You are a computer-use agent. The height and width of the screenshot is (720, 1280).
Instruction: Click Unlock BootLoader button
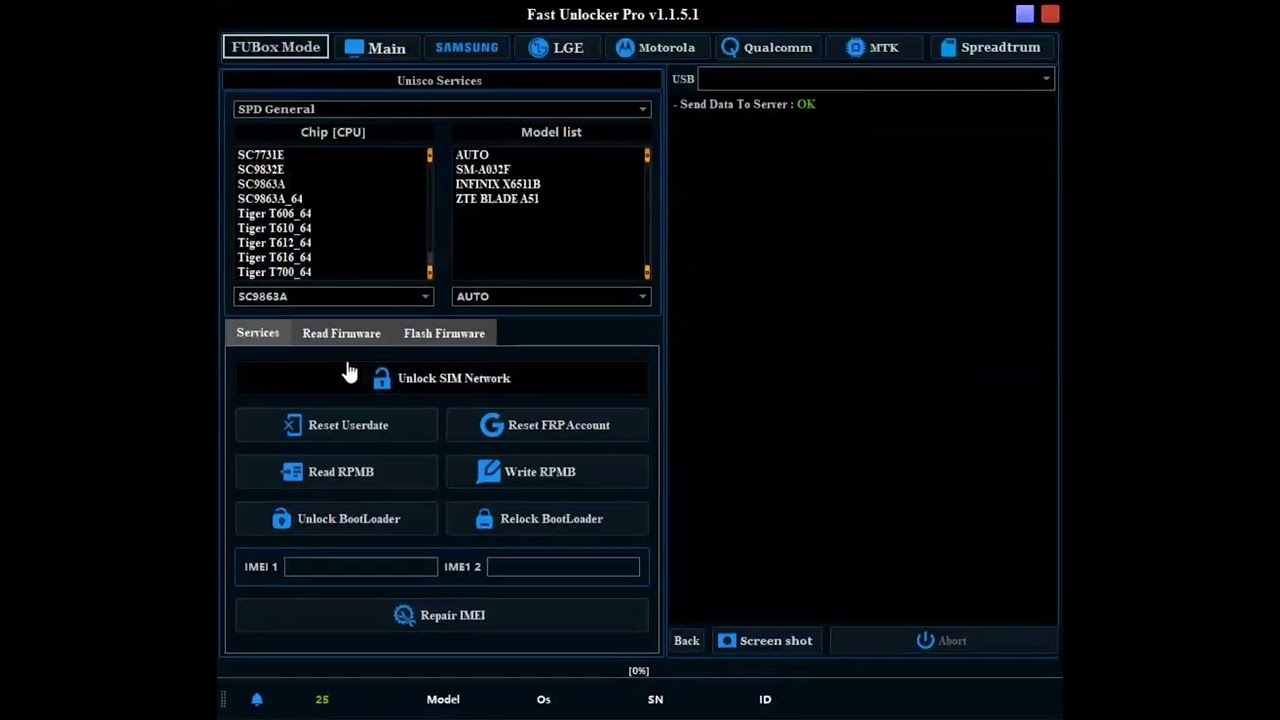point(336,519)
